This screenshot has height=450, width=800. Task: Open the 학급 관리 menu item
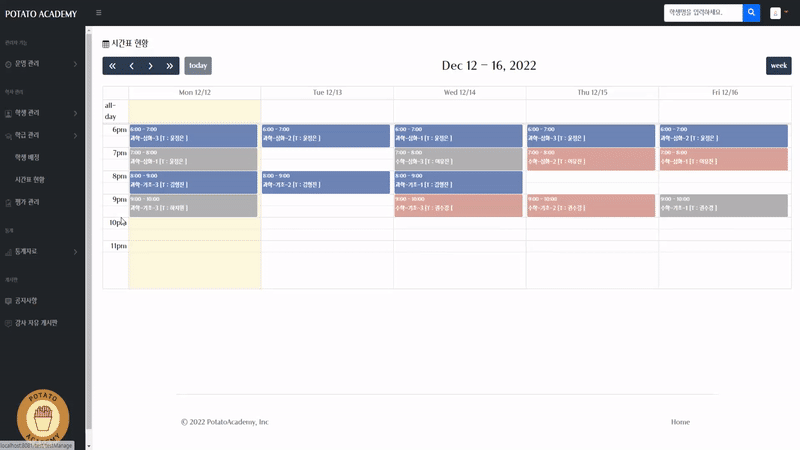(x=27, y=135)
